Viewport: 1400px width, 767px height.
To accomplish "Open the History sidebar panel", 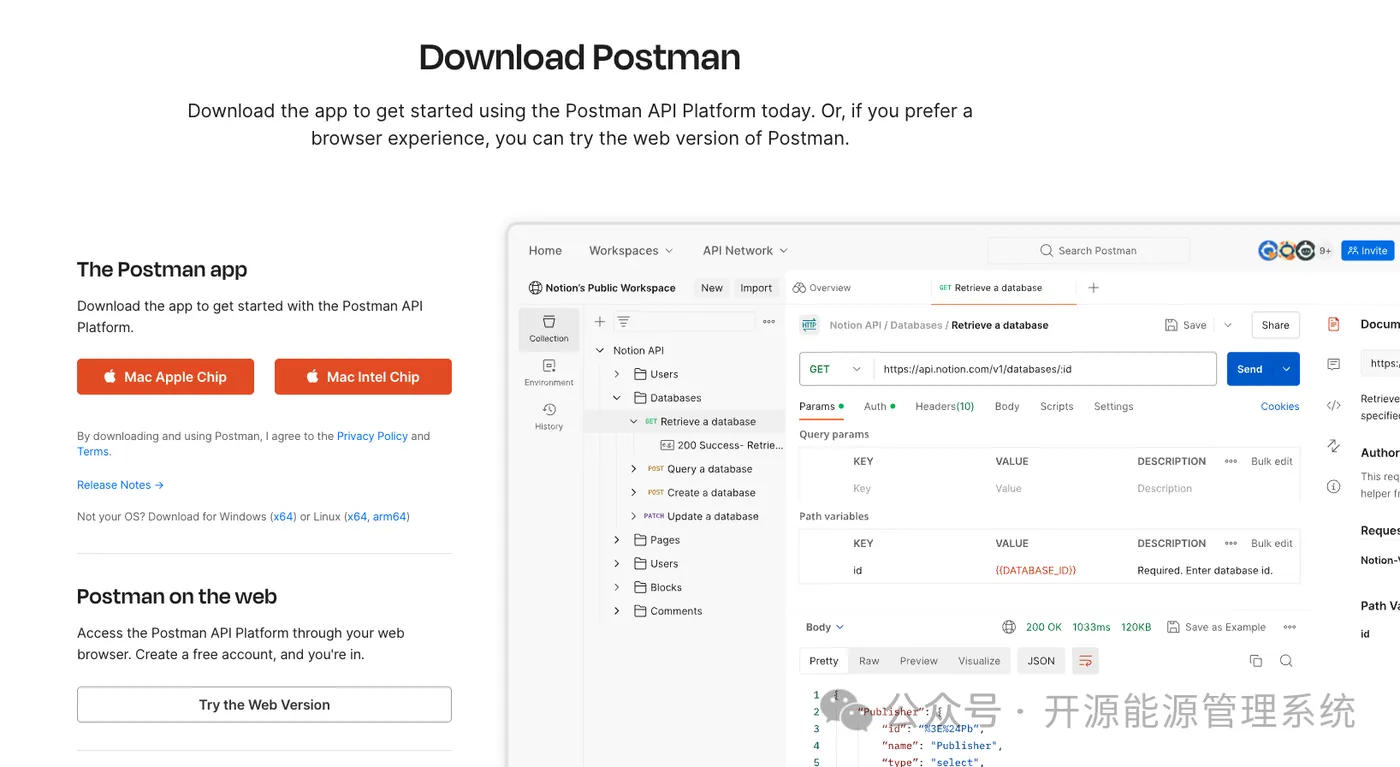I will 549,416.
